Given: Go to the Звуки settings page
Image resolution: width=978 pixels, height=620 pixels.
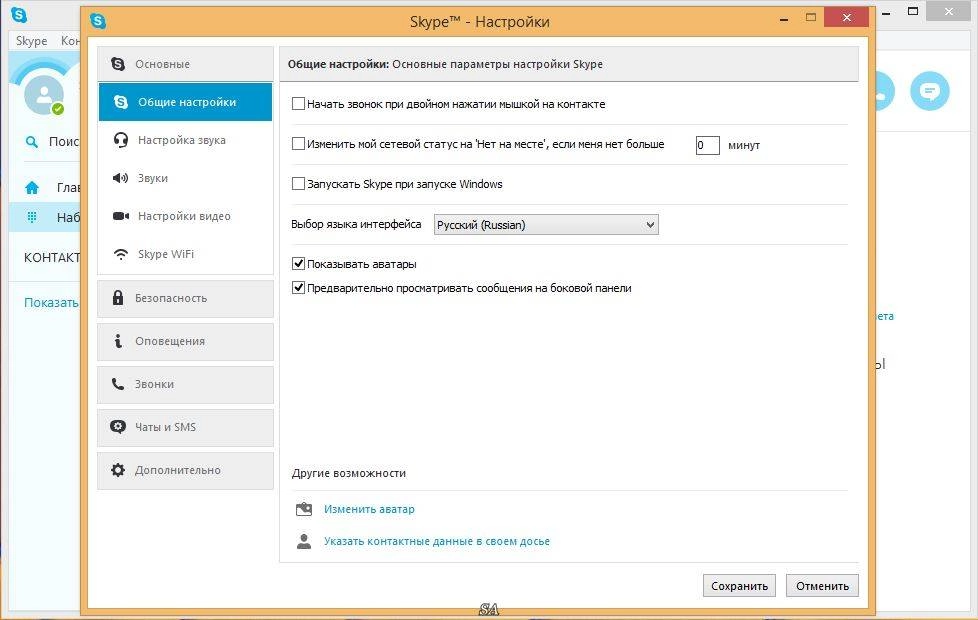Looking at the screenshot, I should pos(185,178).
